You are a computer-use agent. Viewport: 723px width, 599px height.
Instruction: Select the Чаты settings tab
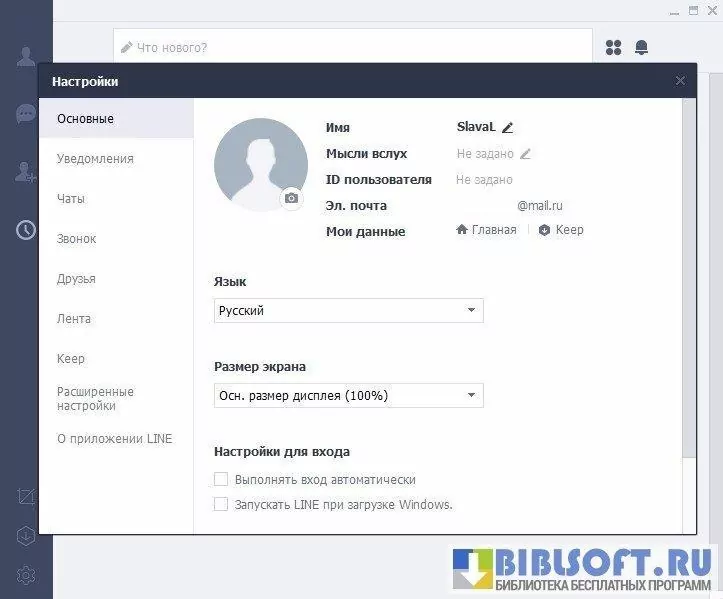click(71, 199)
